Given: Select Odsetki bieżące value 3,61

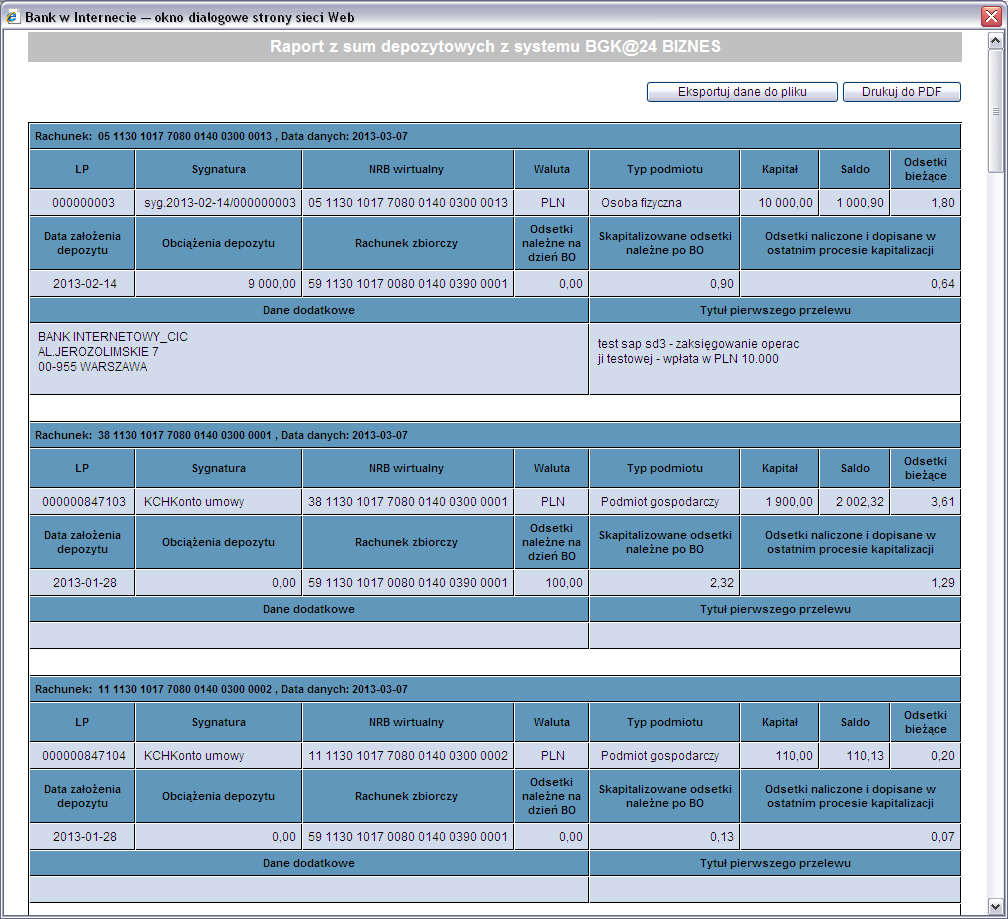Looking at the screenshot, I should click(942, 502).
